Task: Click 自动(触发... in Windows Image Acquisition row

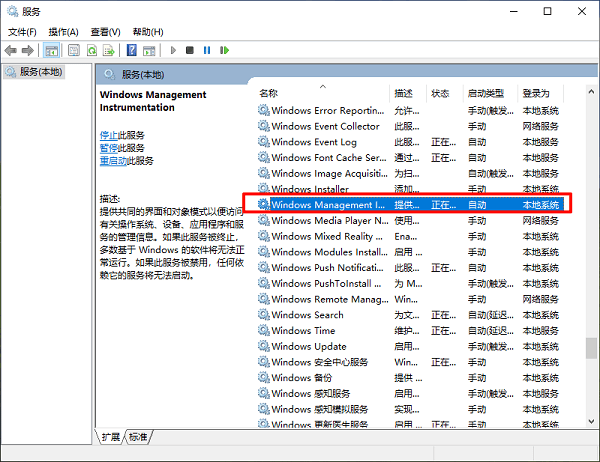Action: pos(491,173)
